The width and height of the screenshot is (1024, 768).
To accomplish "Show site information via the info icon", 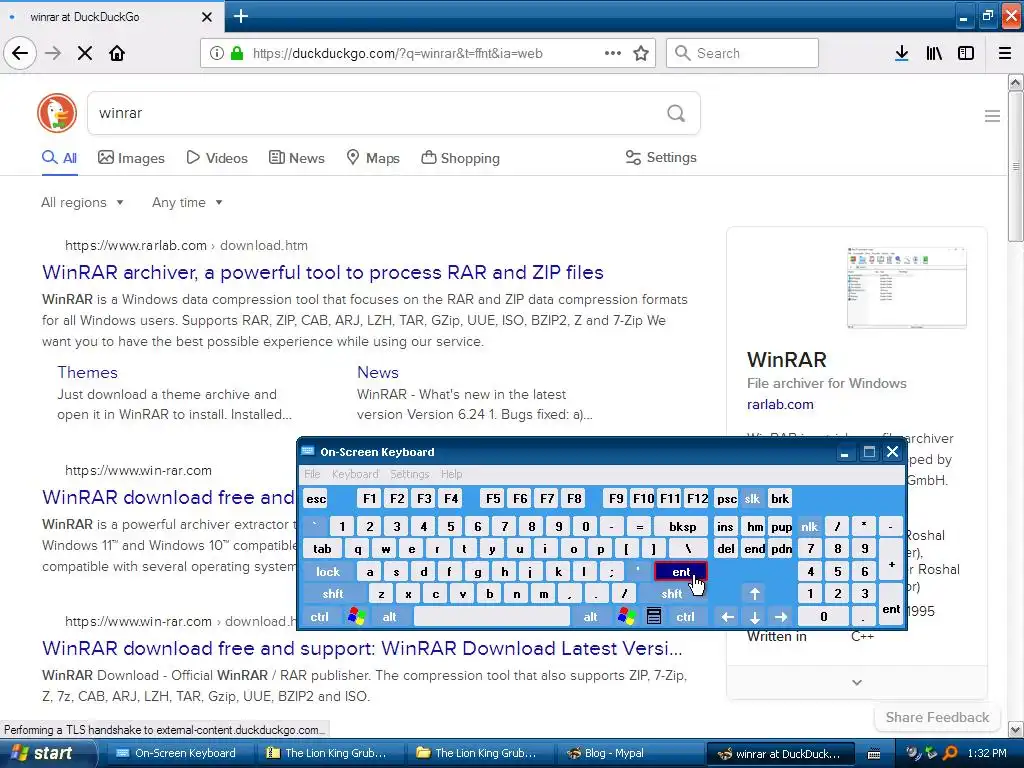I will pyautogui.click(x=217, y=54).
